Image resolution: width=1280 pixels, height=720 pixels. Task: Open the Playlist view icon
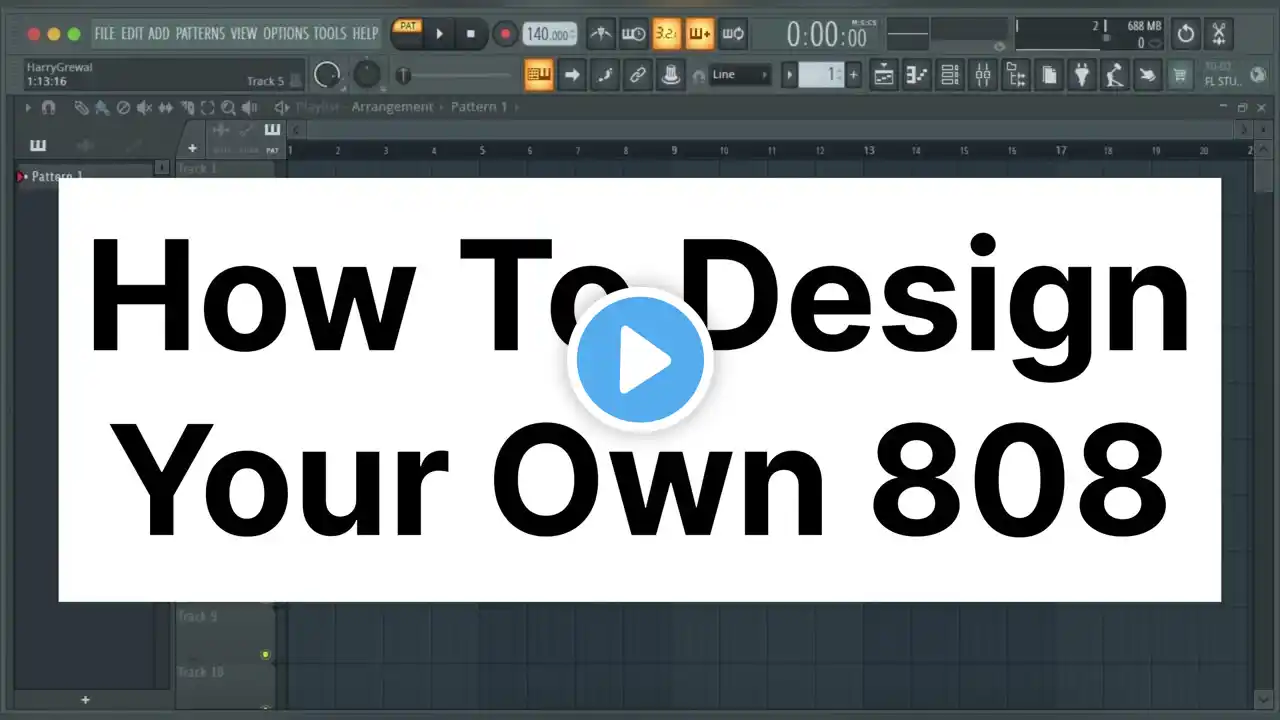[x=883, y=75]
